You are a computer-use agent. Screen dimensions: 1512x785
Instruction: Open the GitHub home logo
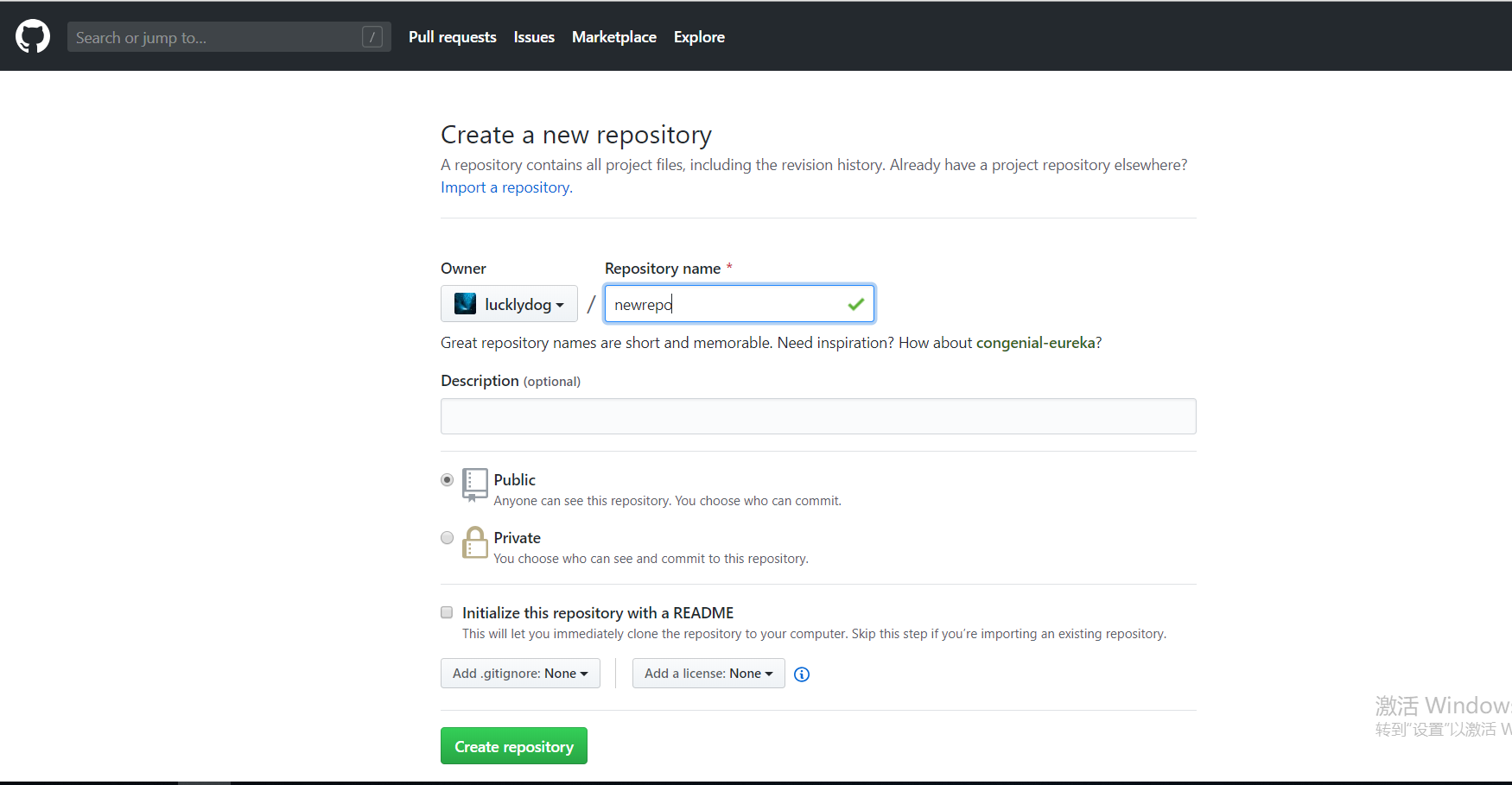pyautogui.click(x=33, y=36)
